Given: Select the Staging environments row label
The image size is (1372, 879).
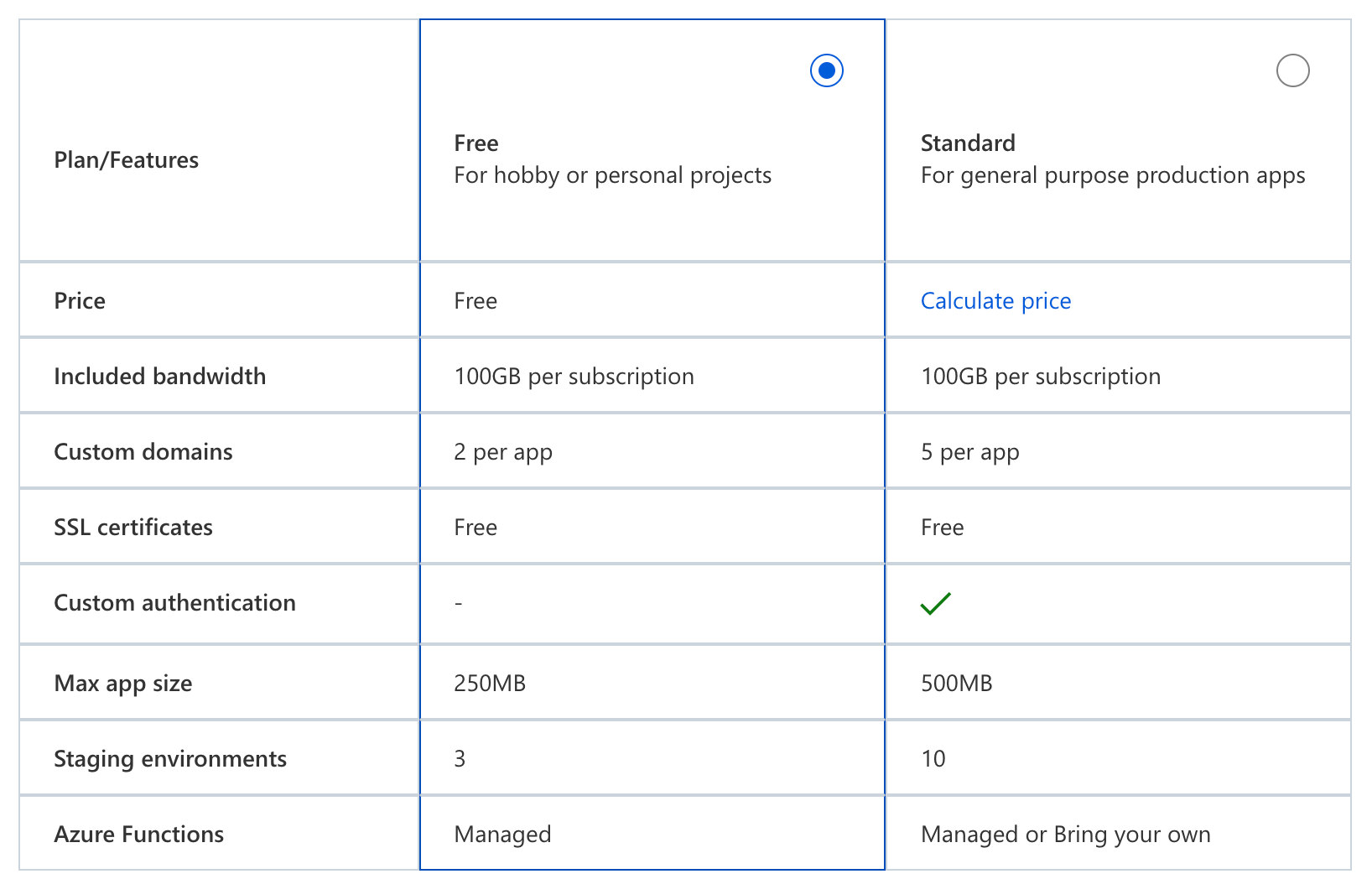Looking at the screenshot, I should tap(170, 758).
